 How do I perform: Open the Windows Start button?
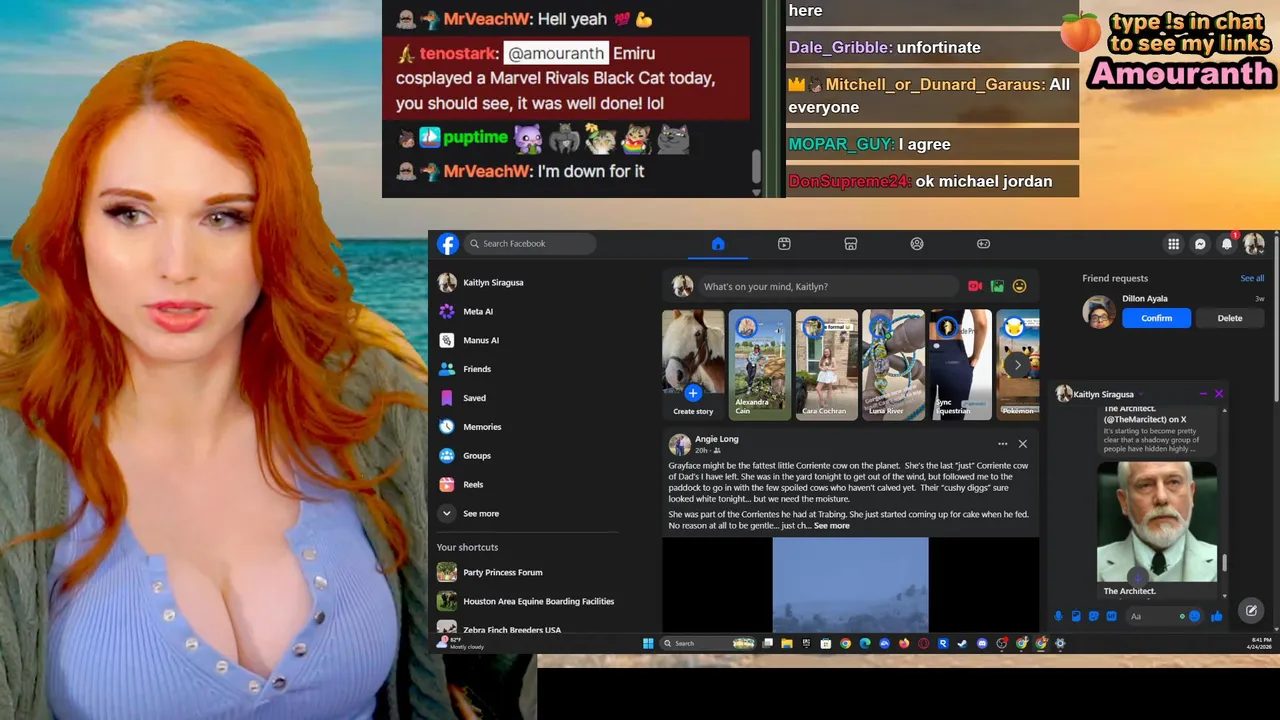(648, 644)
